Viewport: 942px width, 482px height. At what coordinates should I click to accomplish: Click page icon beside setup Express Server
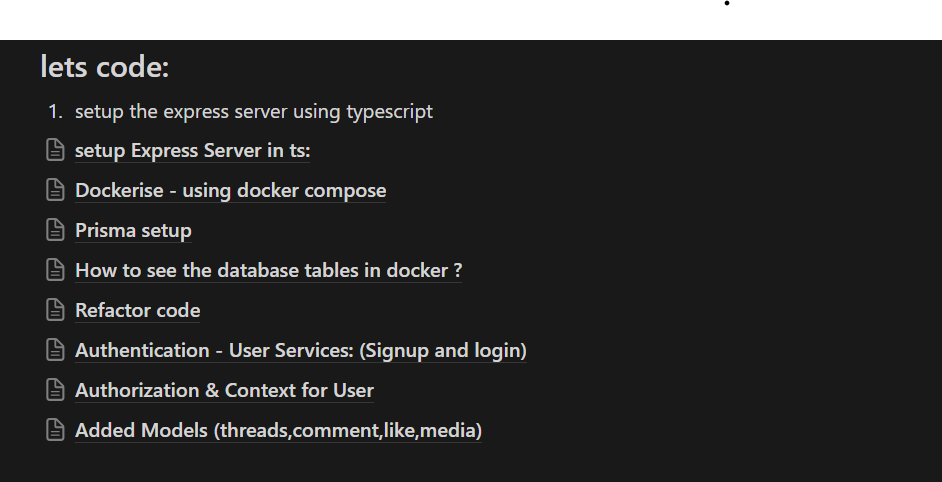[x=56, y=151]
